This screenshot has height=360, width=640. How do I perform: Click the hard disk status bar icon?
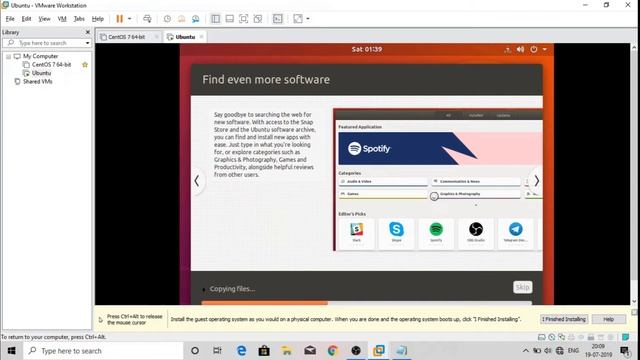(542, 337)
